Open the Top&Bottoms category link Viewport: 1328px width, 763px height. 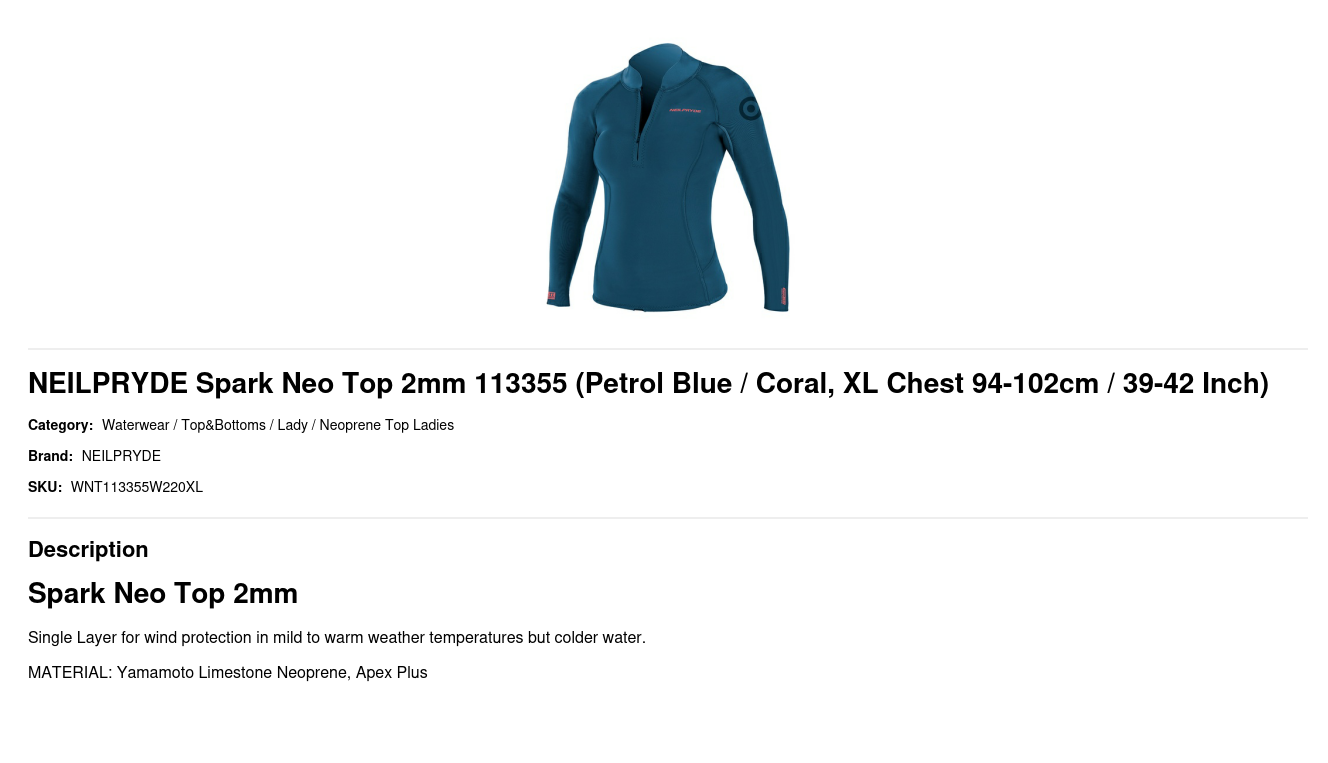223,425
